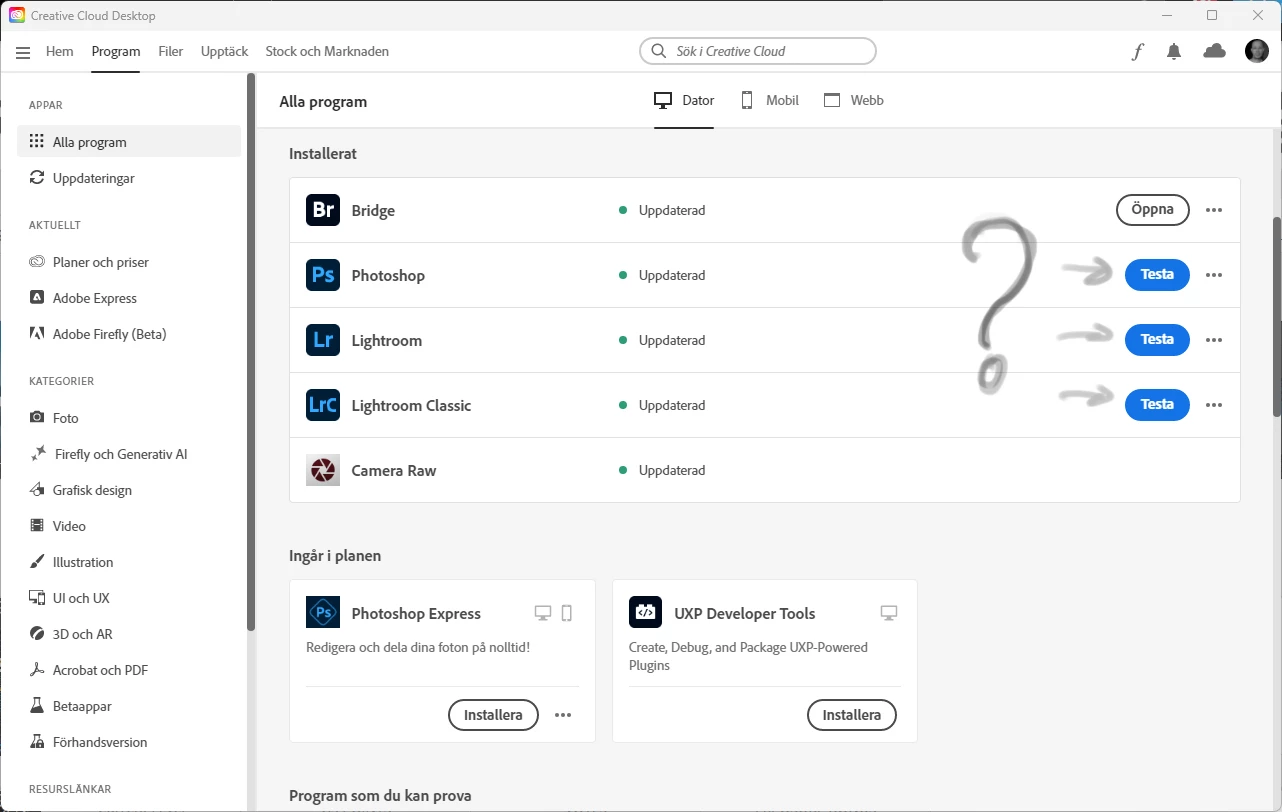Image resolution: width=1282 pixels, height=812 pixels.
Task: Select the Program tab
Action: point(116,51)
